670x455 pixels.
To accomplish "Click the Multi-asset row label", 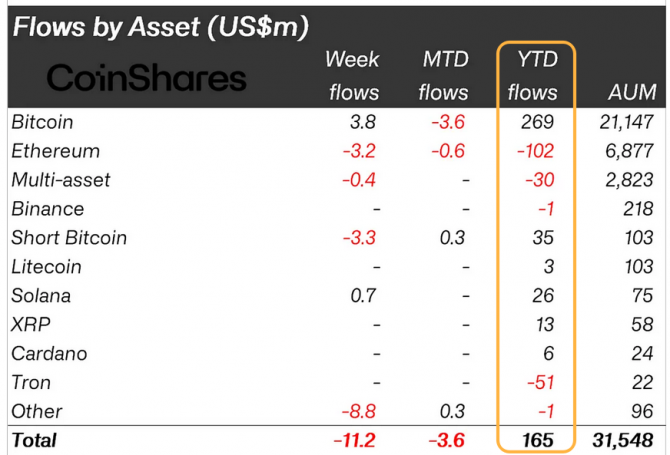I will 61,180.
